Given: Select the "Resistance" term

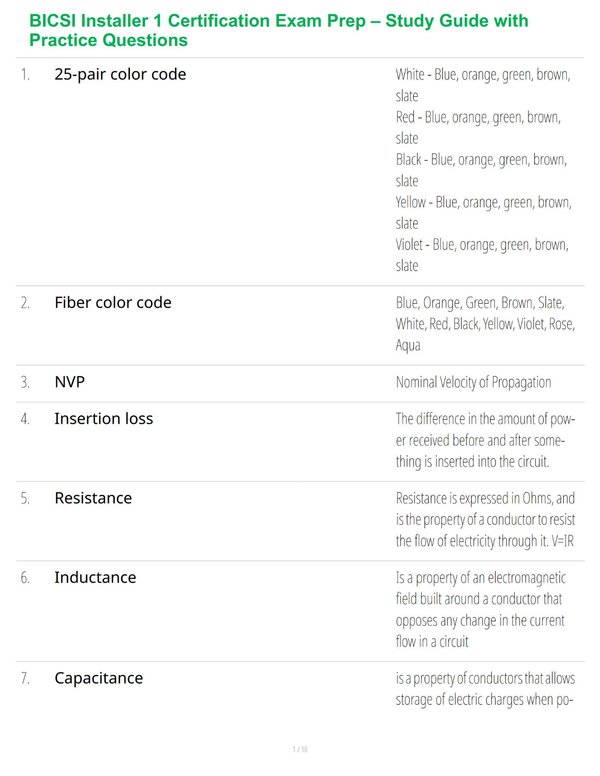Looking at the screenshot, I should [x=93, y=498].
